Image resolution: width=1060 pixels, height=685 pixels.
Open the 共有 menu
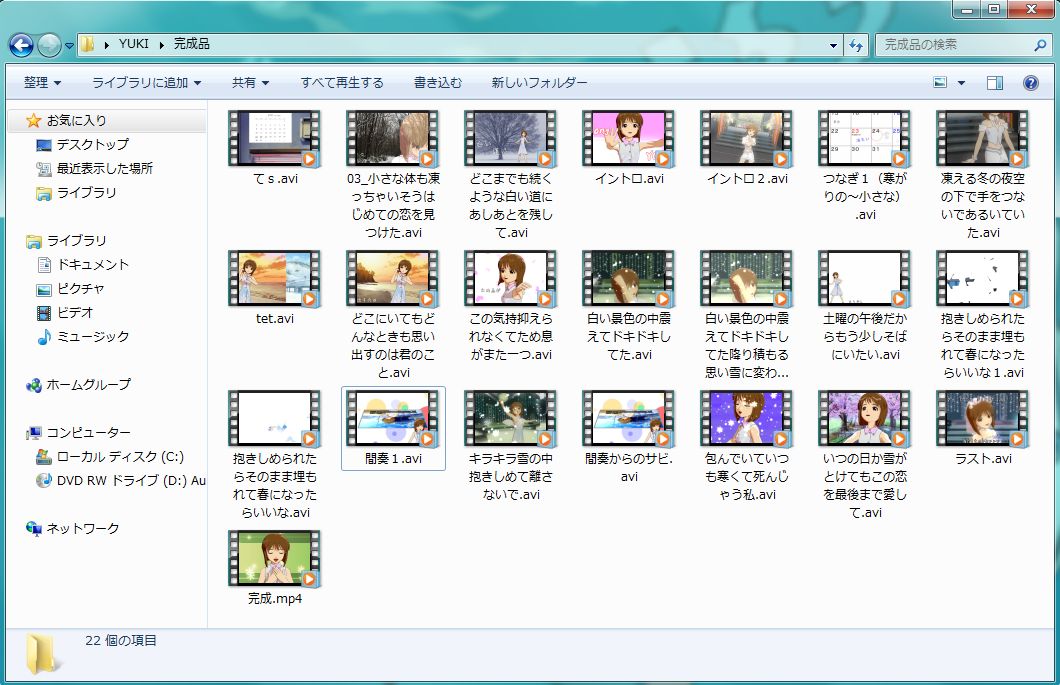click(x=250, y=82)
